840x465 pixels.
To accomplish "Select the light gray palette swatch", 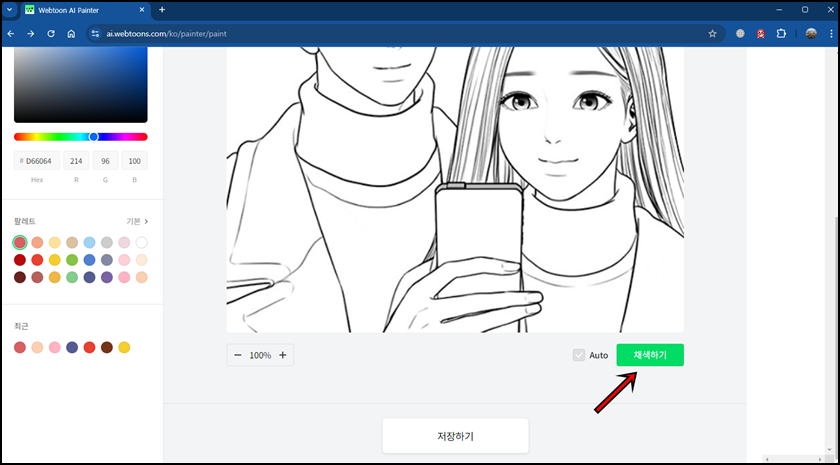I will (x=107, y=243).
